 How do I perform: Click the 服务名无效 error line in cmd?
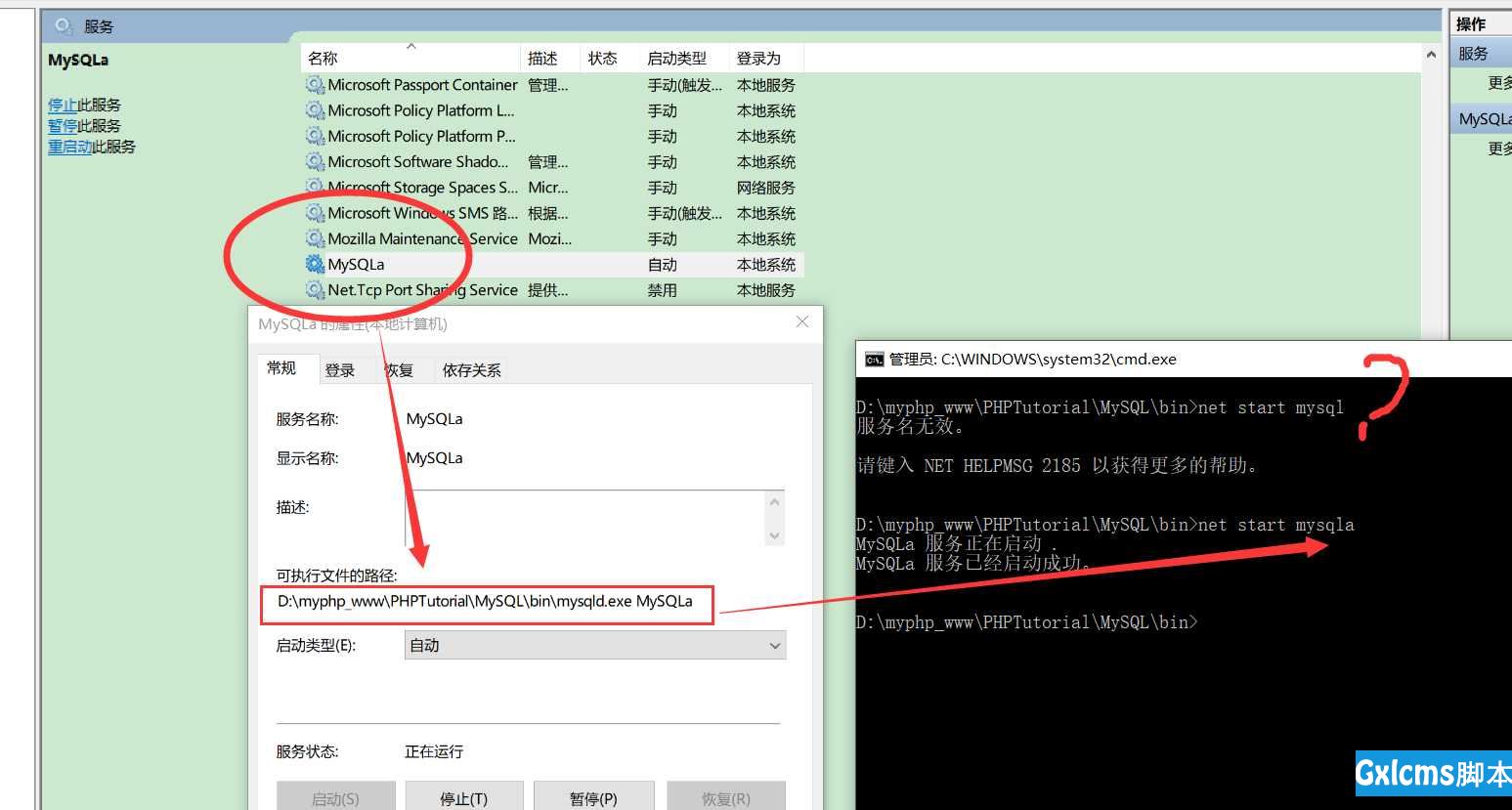pos(911,426)
